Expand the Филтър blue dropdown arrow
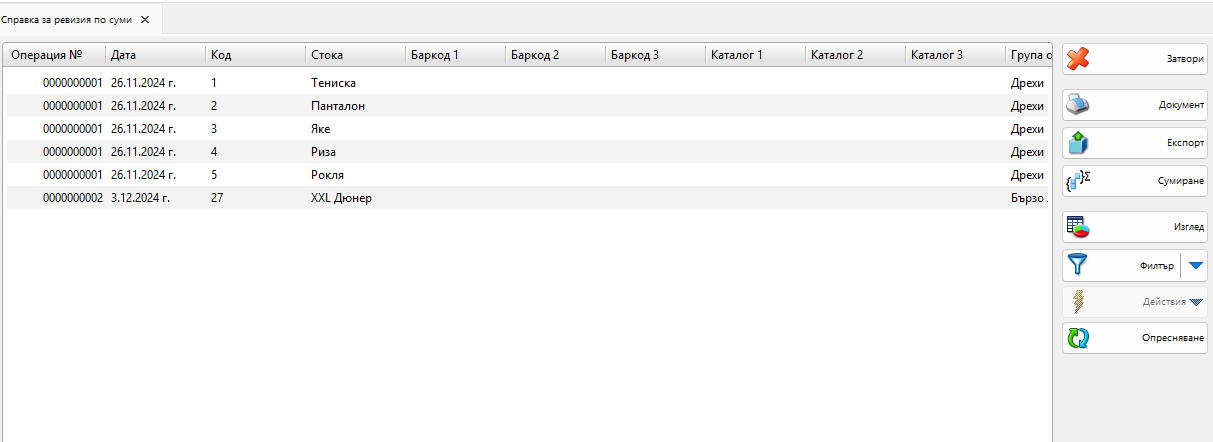Image resolution: width=1213 pixels, height=442 pixels. (x=1196, y=266)
